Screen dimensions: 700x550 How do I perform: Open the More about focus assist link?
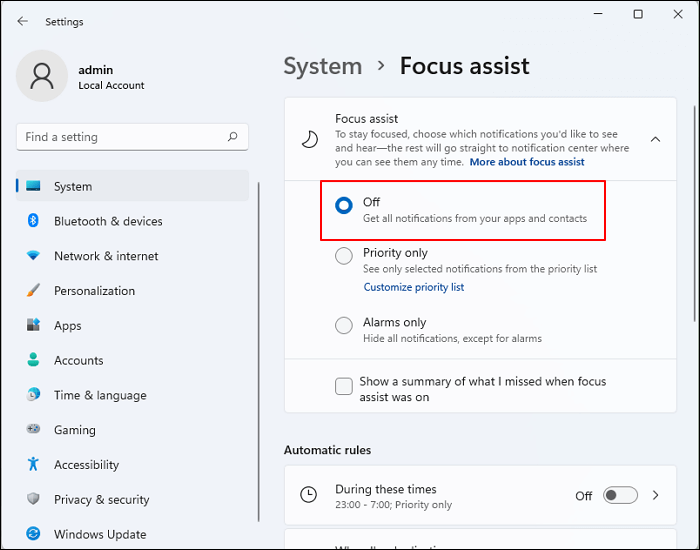coord(527,162)
